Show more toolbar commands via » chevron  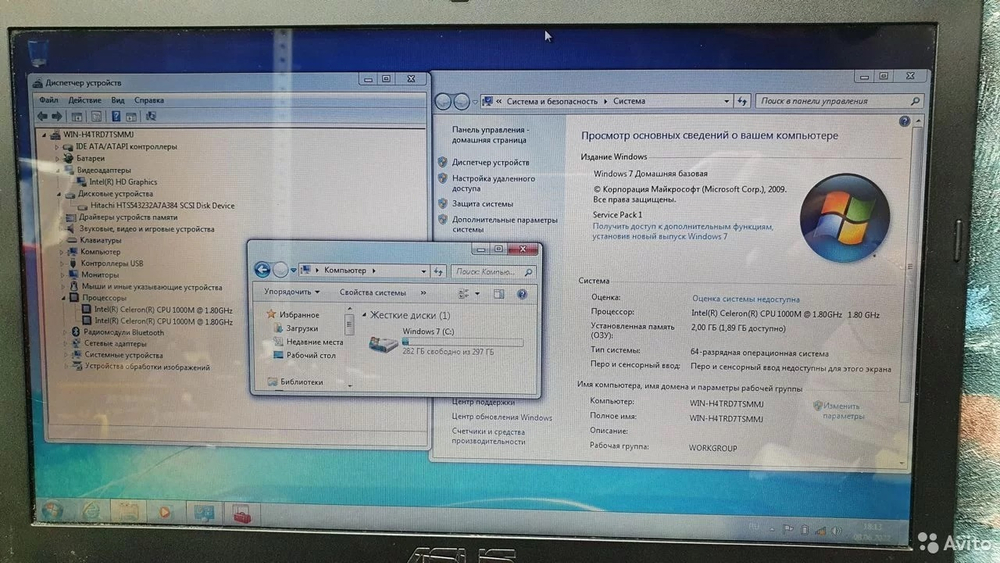pyautogui.click(x=423, y=293)
